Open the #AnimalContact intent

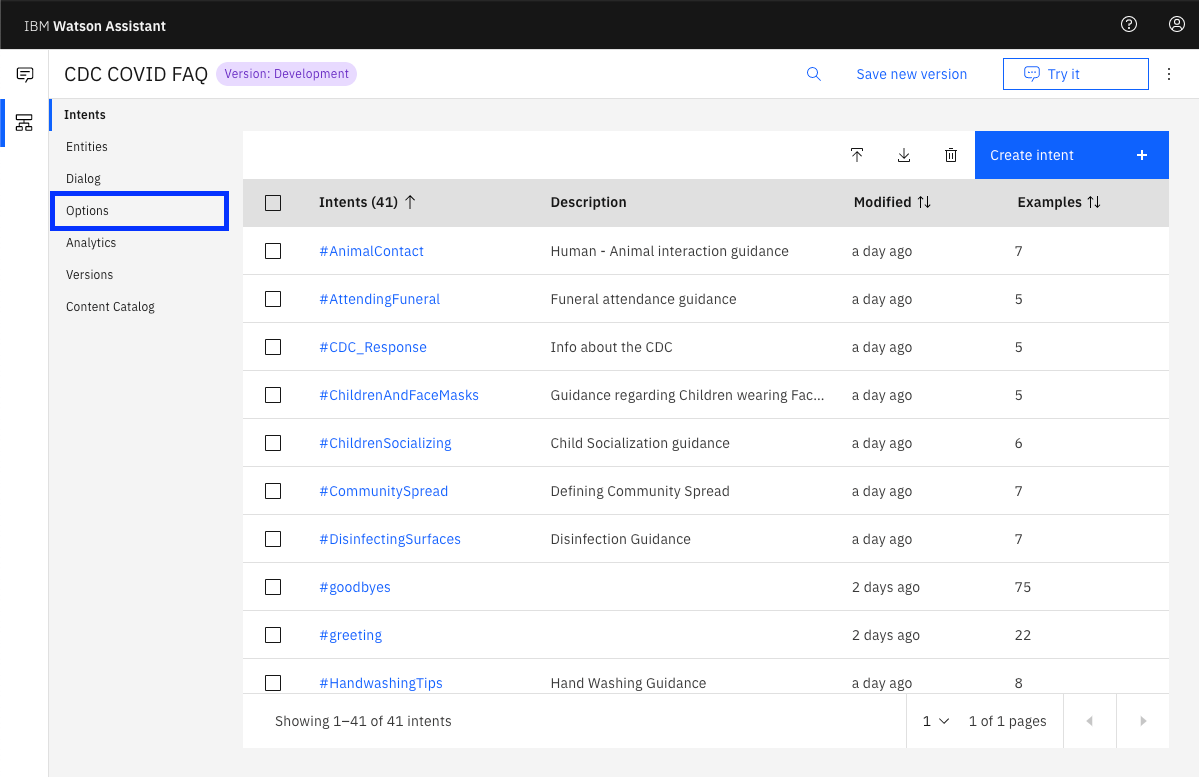click(371, 251)
